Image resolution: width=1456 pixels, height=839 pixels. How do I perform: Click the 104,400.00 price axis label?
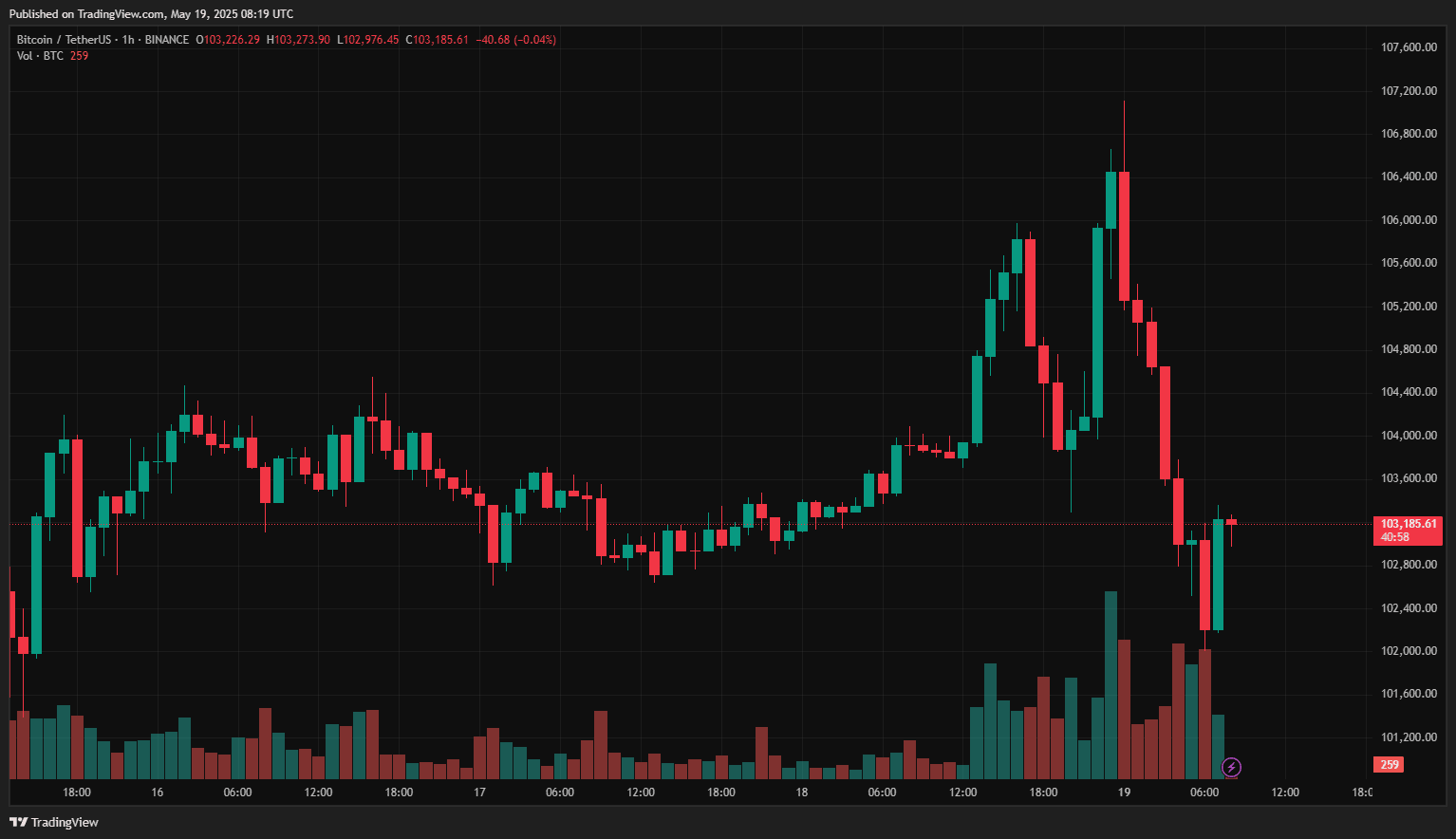click(1409, 392)
